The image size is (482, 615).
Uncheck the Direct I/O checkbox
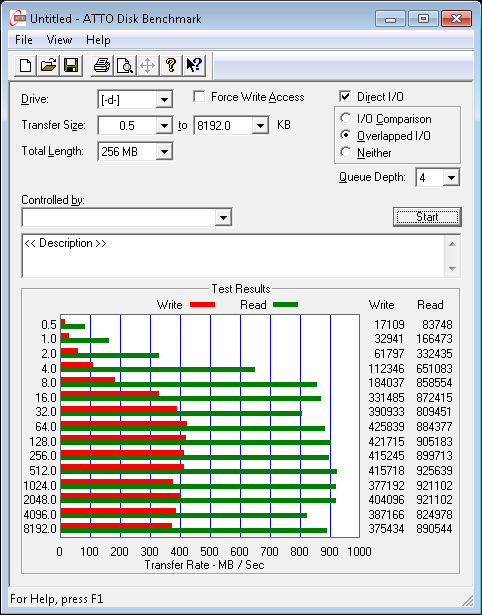click(345, 96)
